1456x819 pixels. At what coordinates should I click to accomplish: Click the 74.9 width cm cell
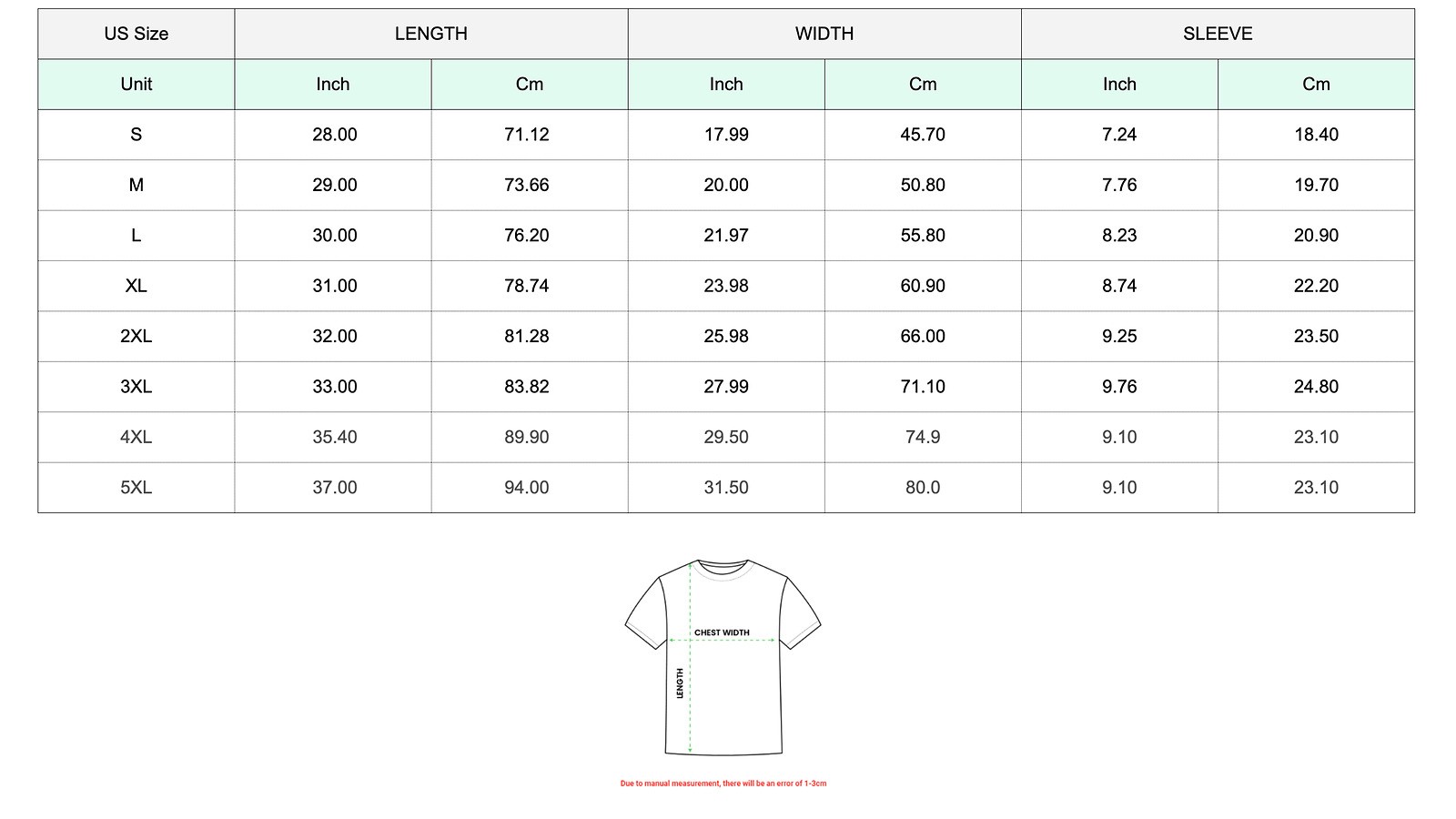(x=923, y=437)
